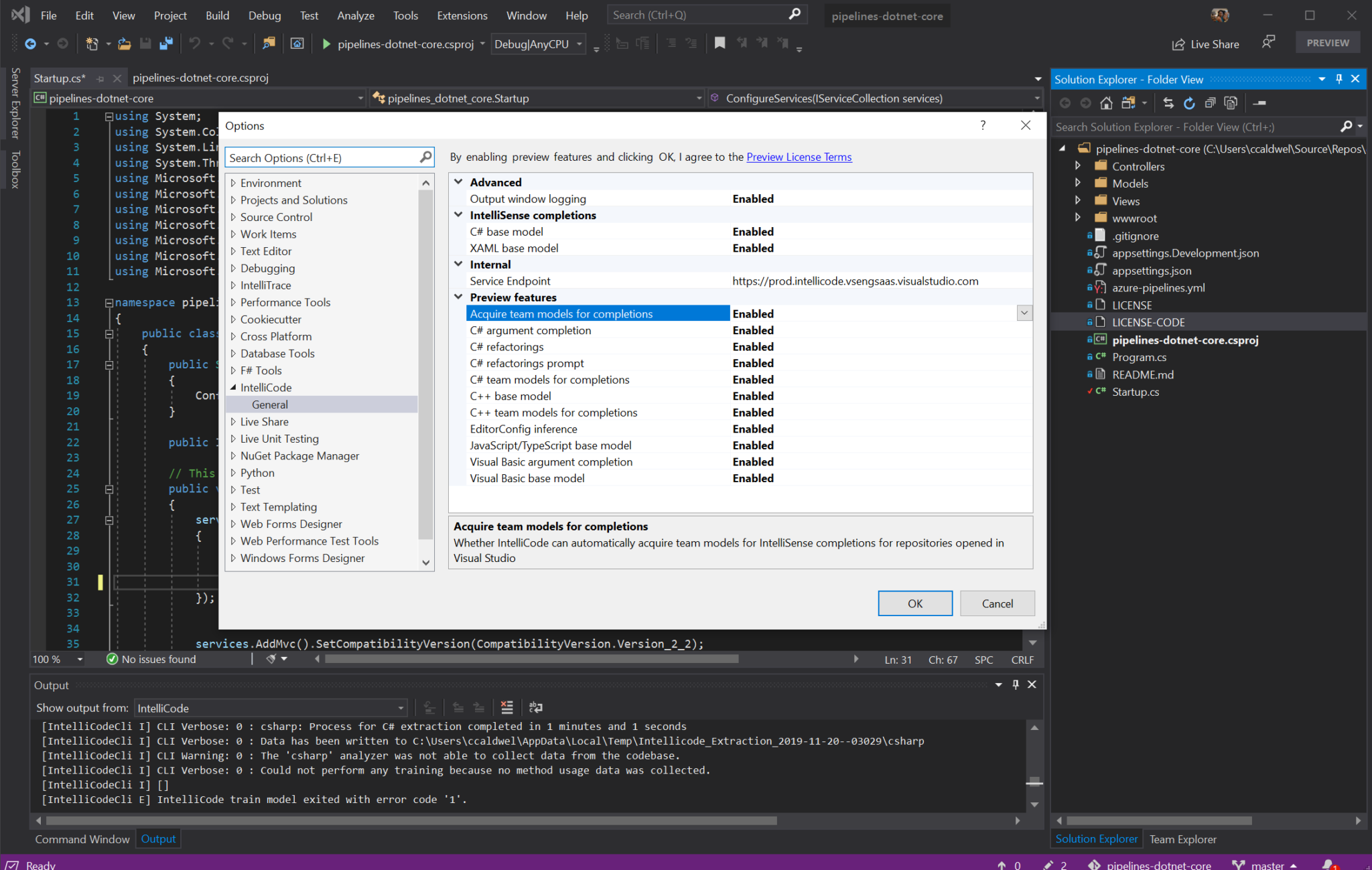The height and width of the screenshot is (870, 1372).
Task: Click the Save All toolbar icon
Action: pos(166,44)
